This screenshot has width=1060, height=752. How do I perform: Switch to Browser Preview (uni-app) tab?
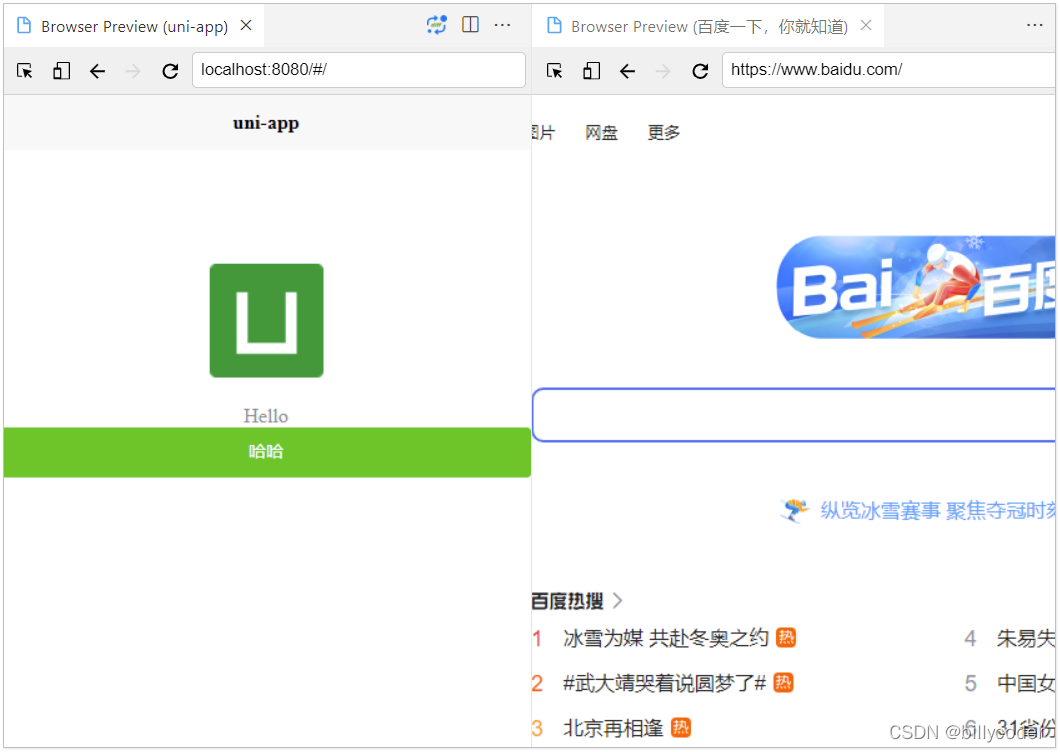tap(133, 26)
